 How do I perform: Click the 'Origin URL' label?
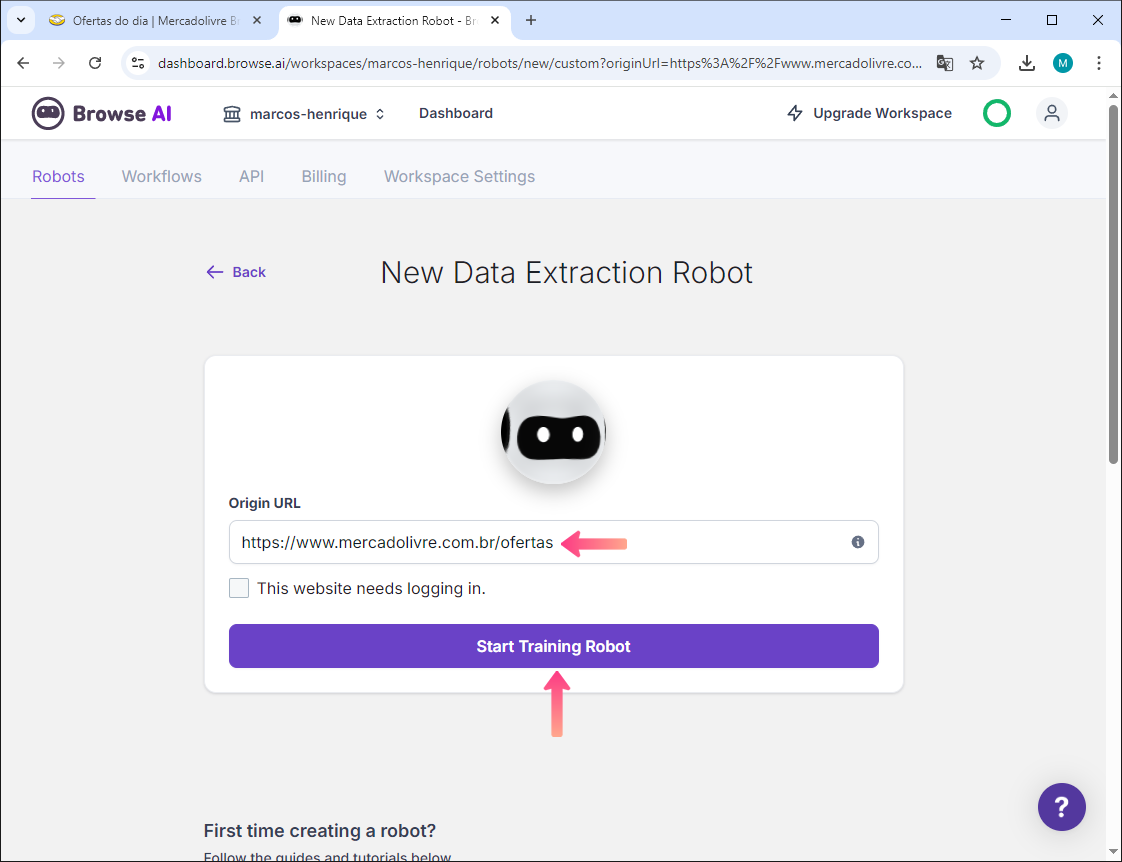265,503
